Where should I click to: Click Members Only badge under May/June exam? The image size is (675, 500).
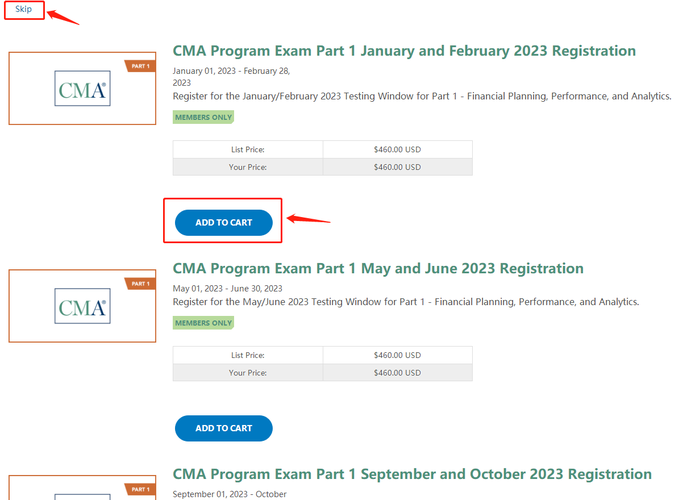[203, 323]
